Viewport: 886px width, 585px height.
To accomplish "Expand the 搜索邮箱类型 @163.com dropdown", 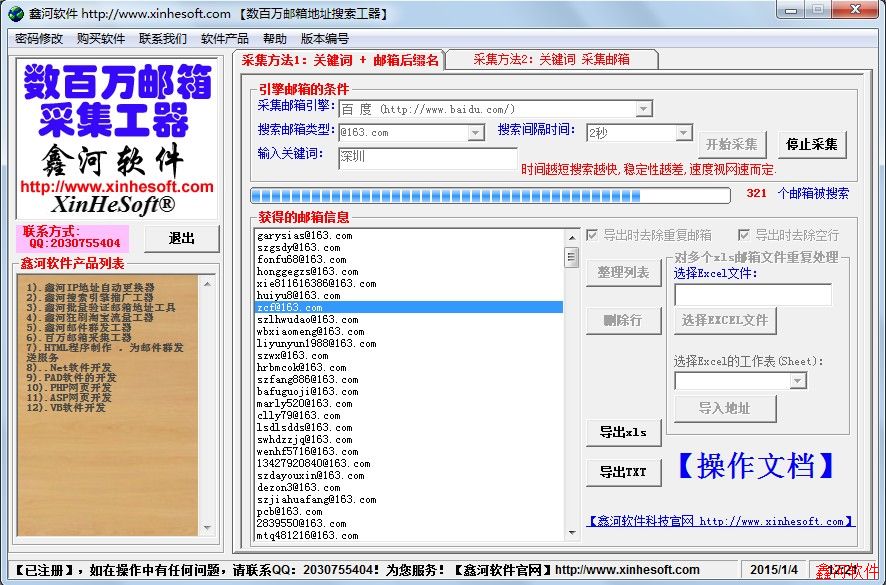I will click(x=476, y=133).
